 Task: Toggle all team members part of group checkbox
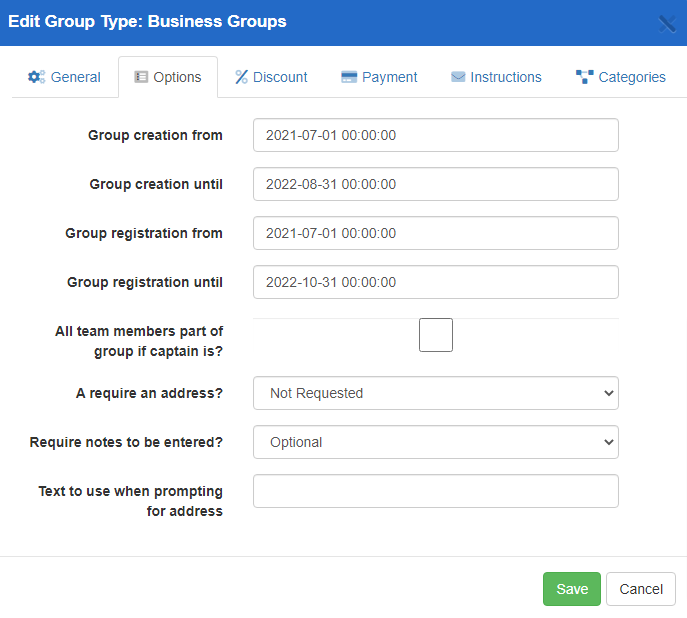pyautogui.click(x=436, y=335)
